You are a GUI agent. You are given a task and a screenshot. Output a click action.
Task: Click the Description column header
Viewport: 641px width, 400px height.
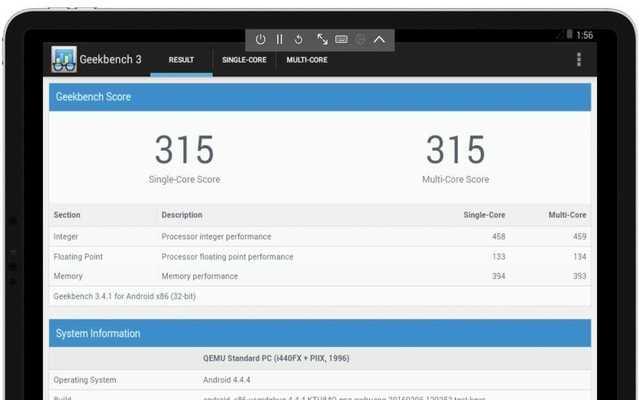(x=182, y=215)
